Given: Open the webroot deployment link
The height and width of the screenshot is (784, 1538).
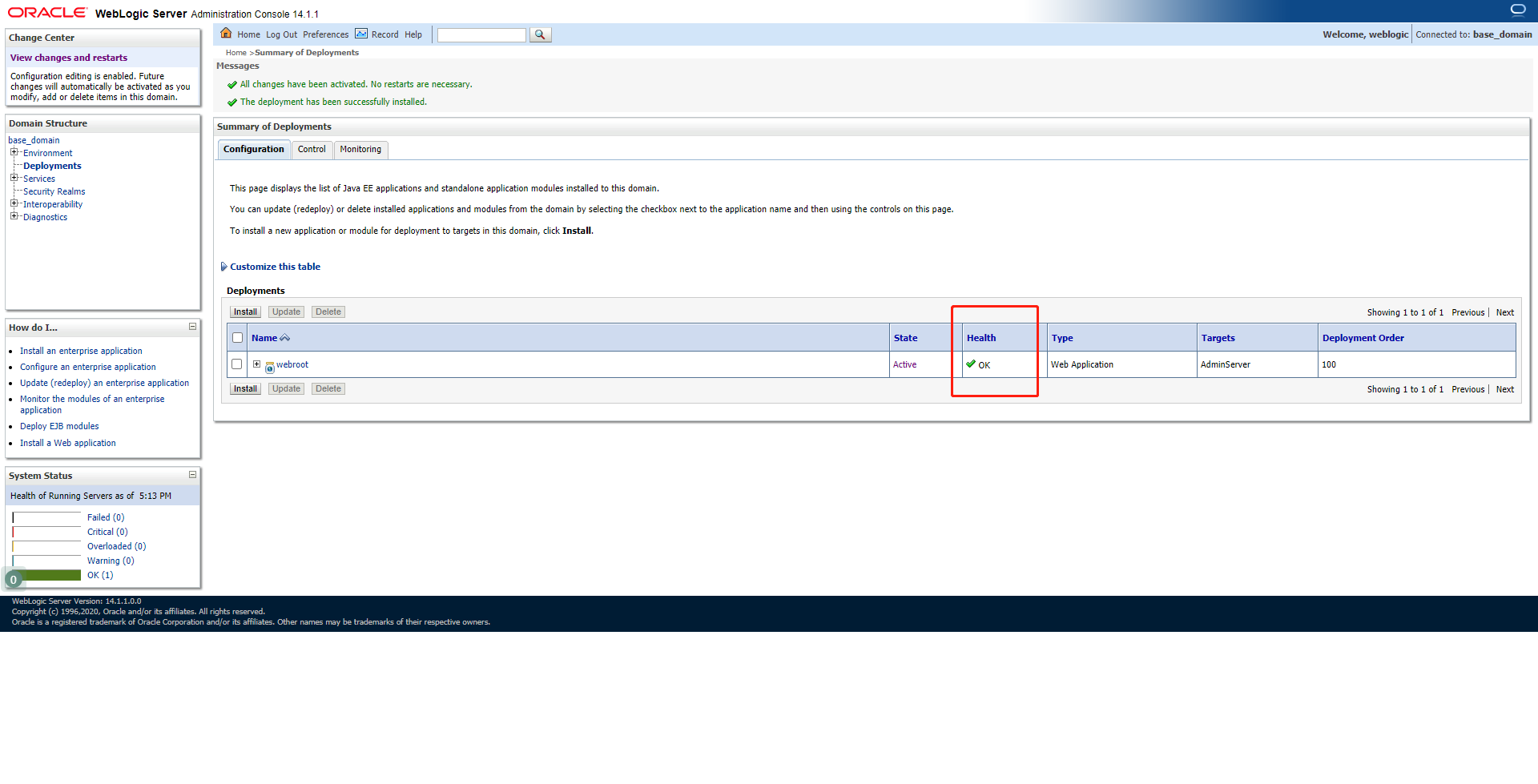Looking at the screenshot, I should click(x=292, y=364).
